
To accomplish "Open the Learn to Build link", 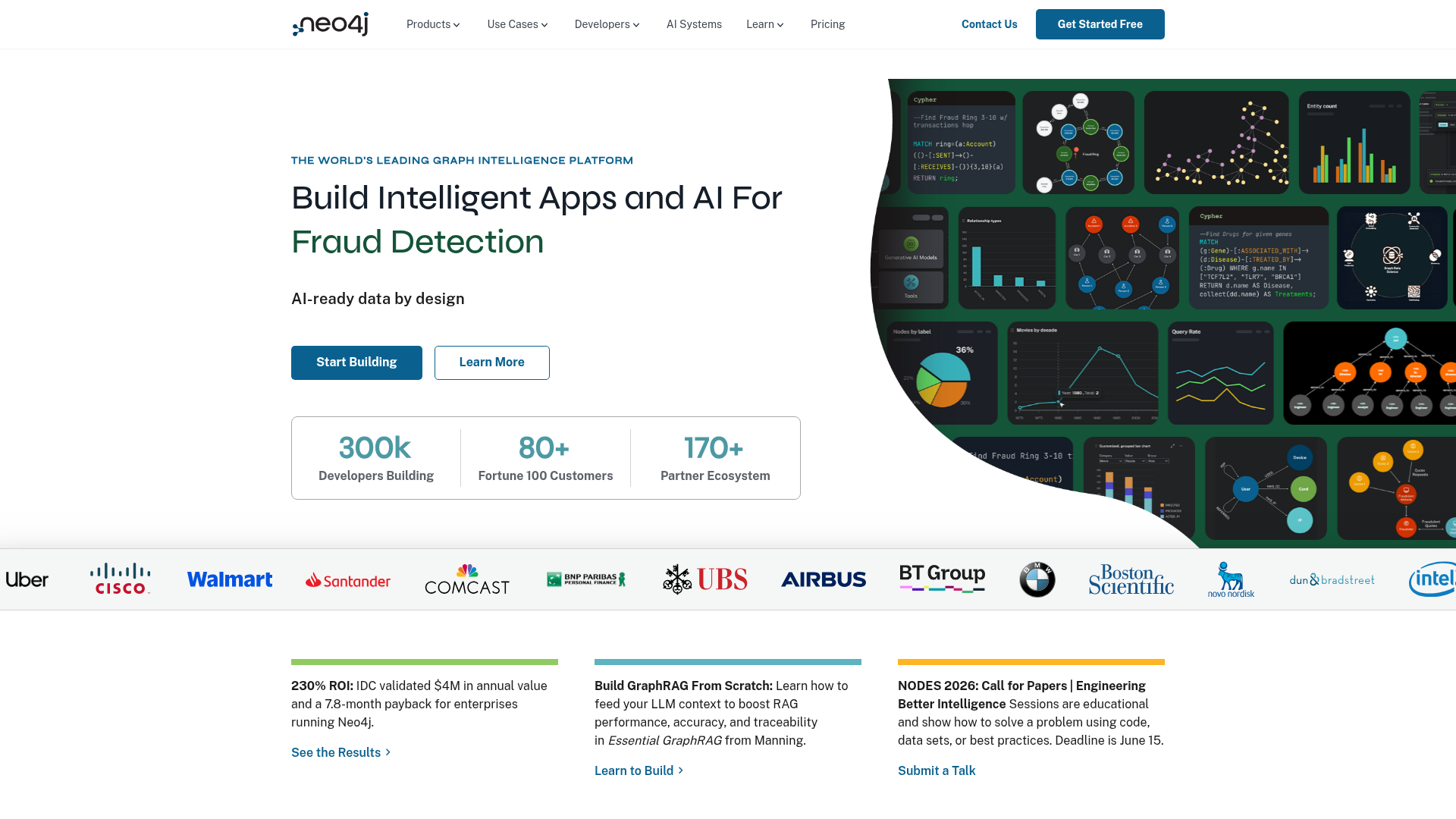I will click(x=639, y=770).
